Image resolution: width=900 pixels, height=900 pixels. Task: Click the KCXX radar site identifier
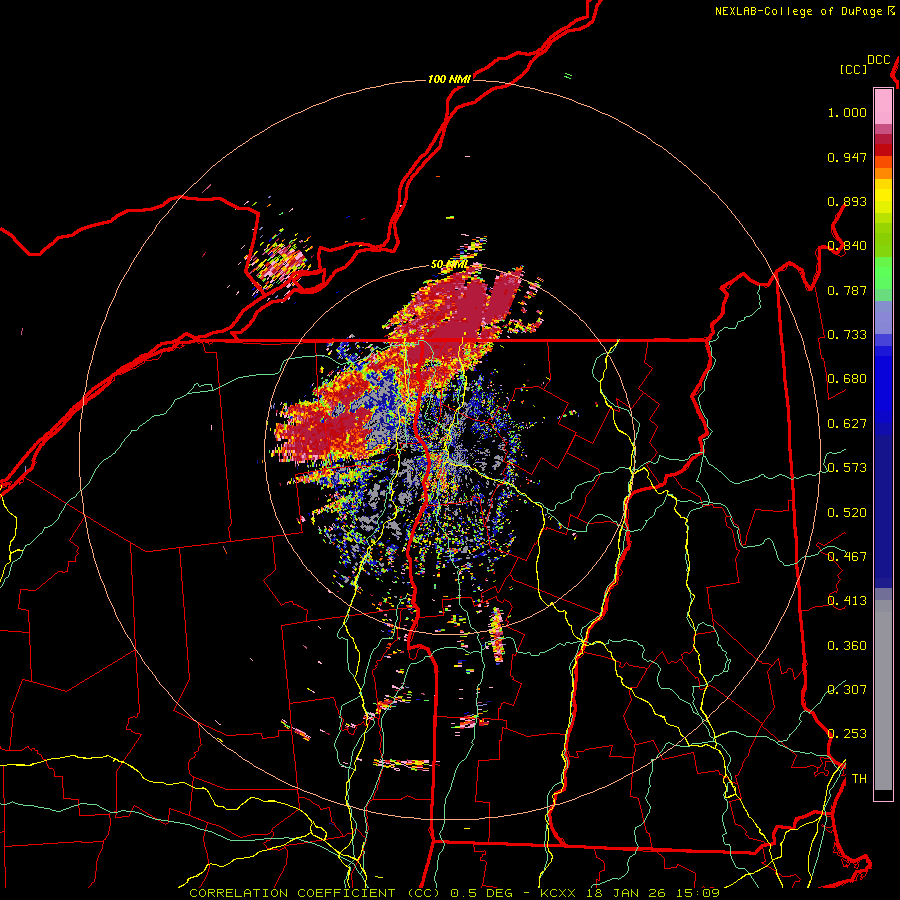pyautogui.click(x=558, y=893)
